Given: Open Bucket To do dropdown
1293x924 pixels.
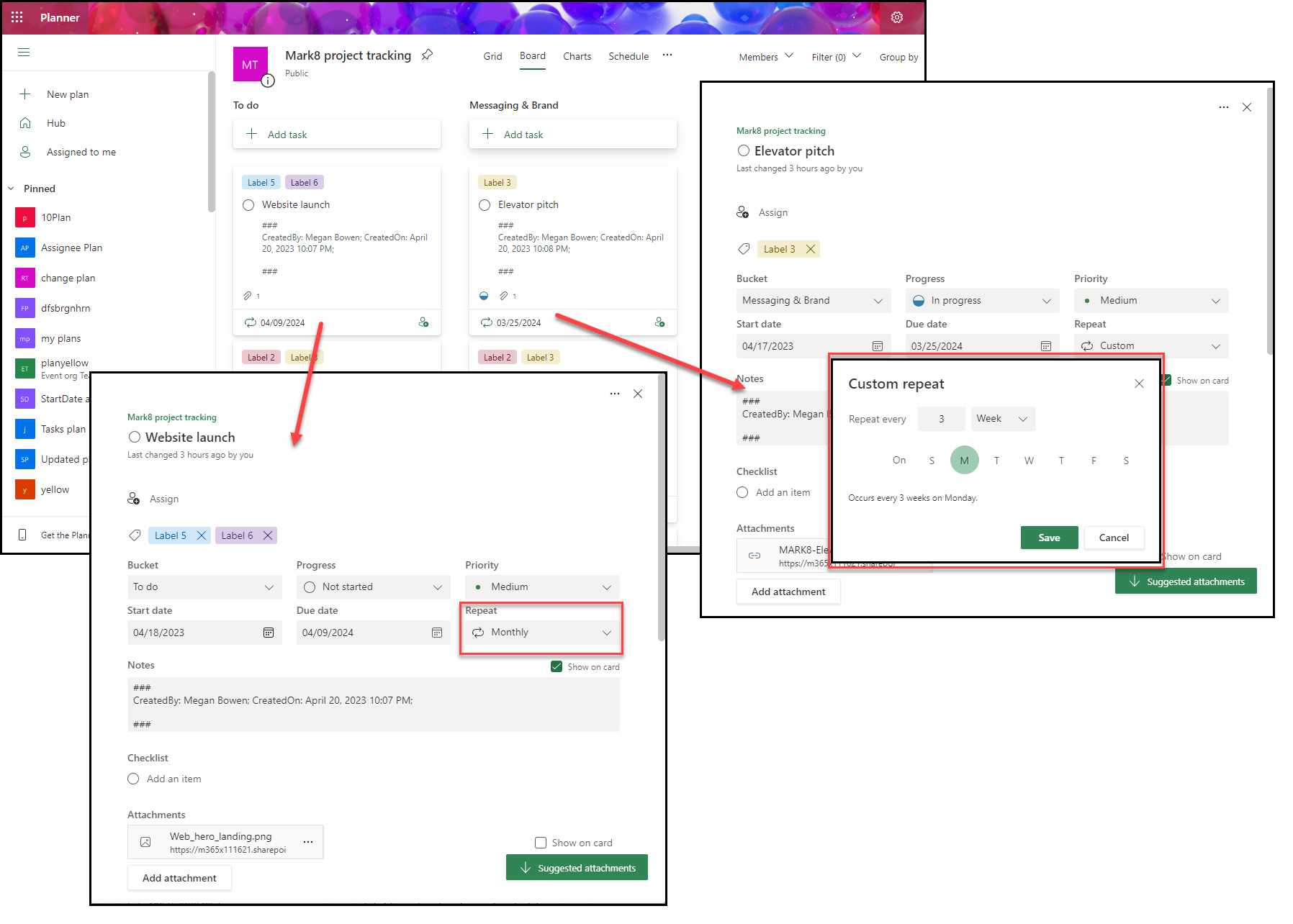Looking at the screenshot, I should [x=204, y=587].
